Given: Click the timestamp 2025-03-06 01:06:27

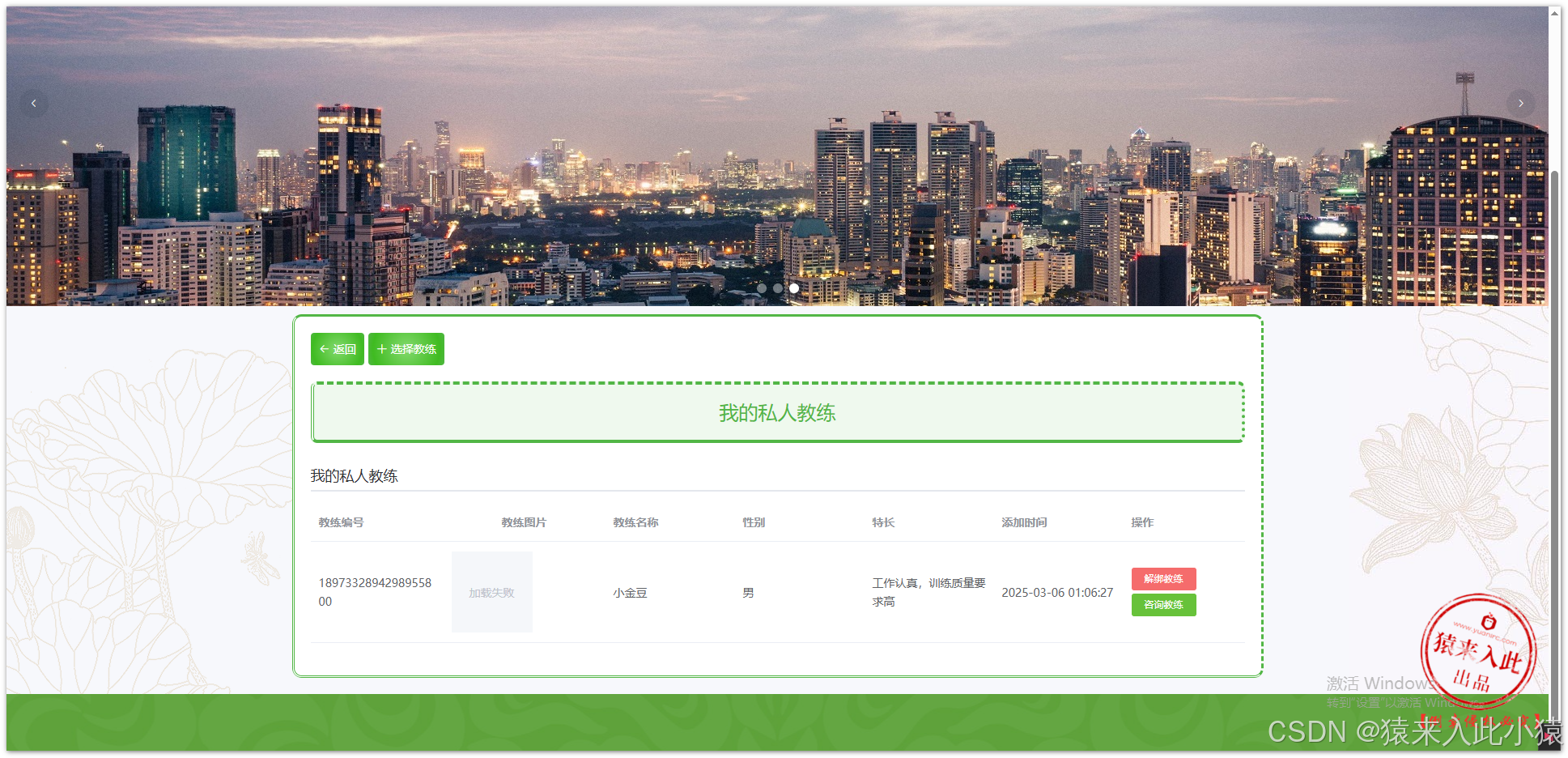Looking at the screenshot, I should (1057, 593).
